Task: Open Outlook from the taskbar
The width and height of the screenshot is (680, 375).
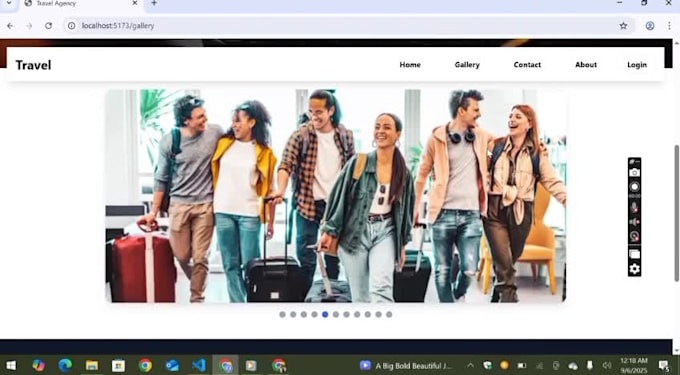Action: 172,365
